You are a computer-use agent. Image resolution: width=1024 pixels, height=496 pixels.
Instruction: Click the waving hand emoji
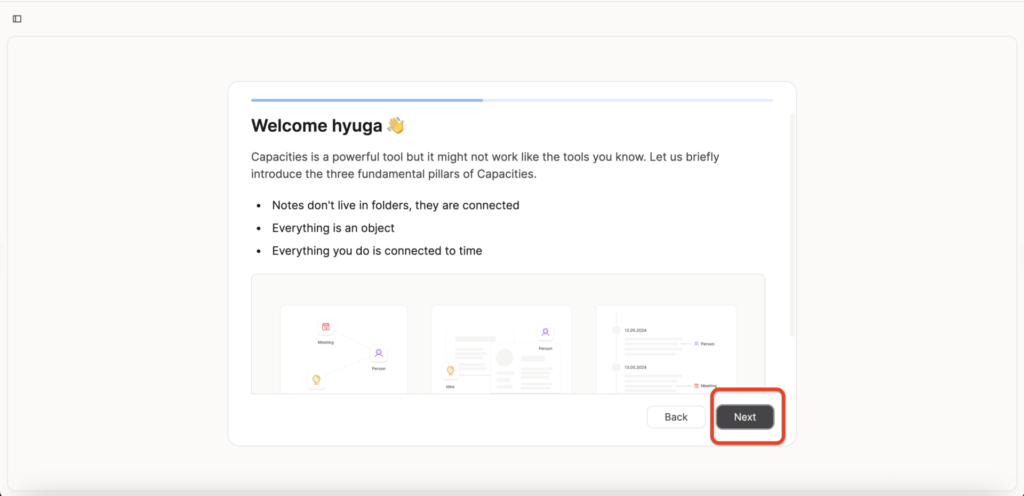pos(396,126)
